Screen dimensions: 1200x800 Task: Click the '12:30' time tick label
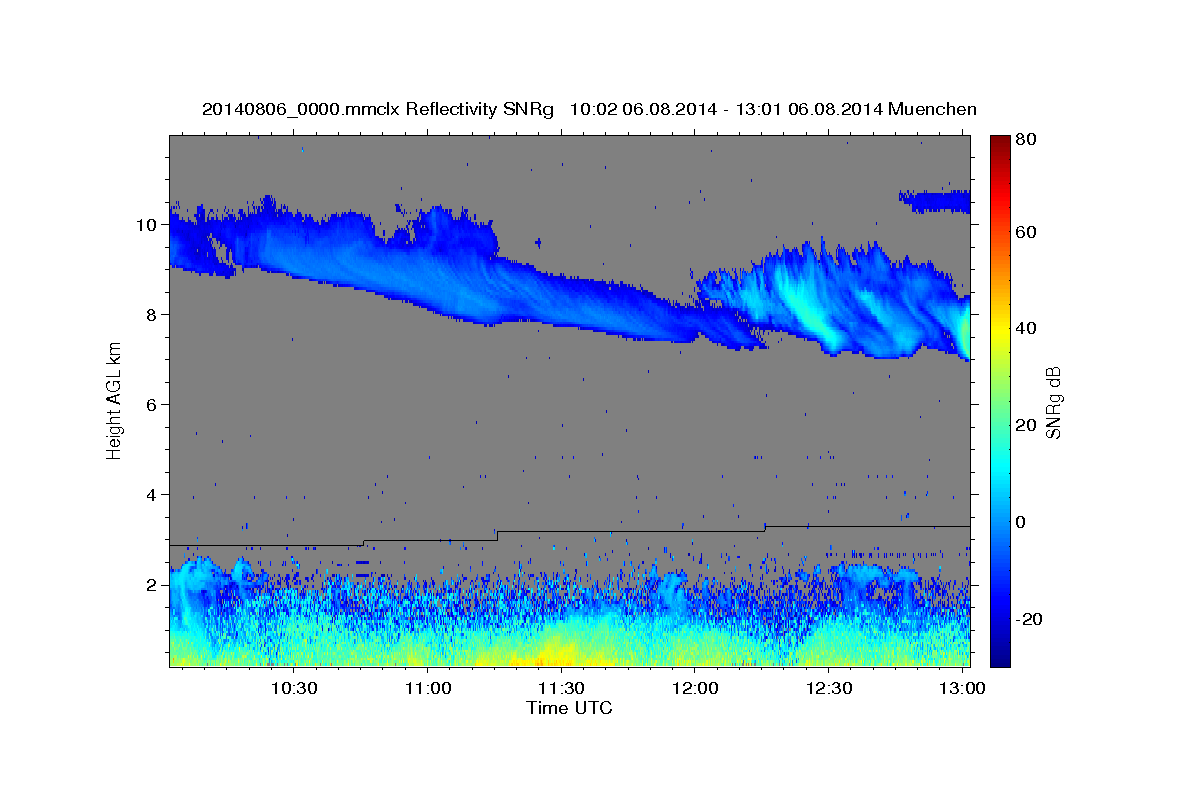829,688
